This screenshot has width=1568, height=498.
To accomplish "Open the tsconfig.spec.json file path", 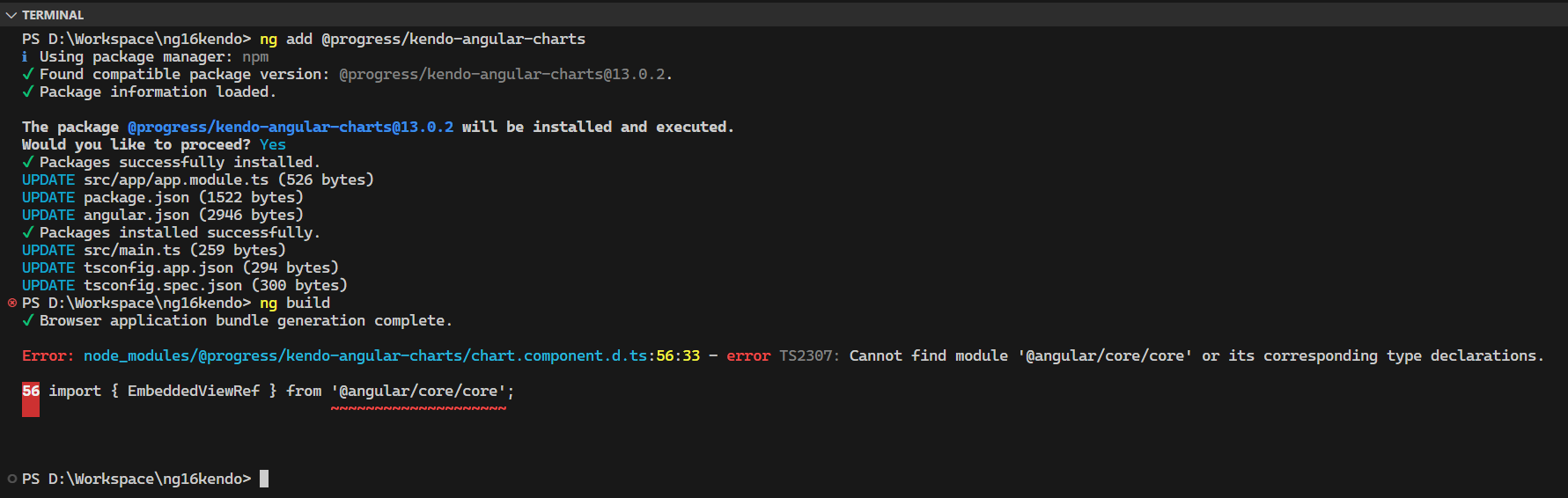I will [x=163, y=285].
